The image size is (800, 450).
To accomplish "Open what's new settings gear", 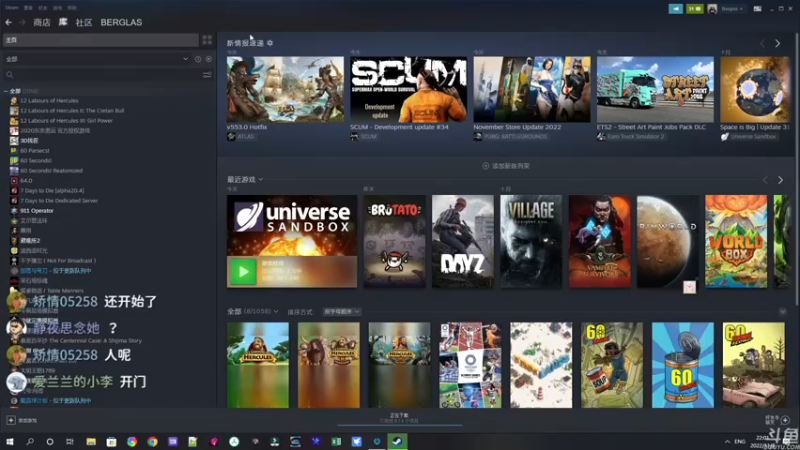I will pyautogui.click(x=270, y=43).
